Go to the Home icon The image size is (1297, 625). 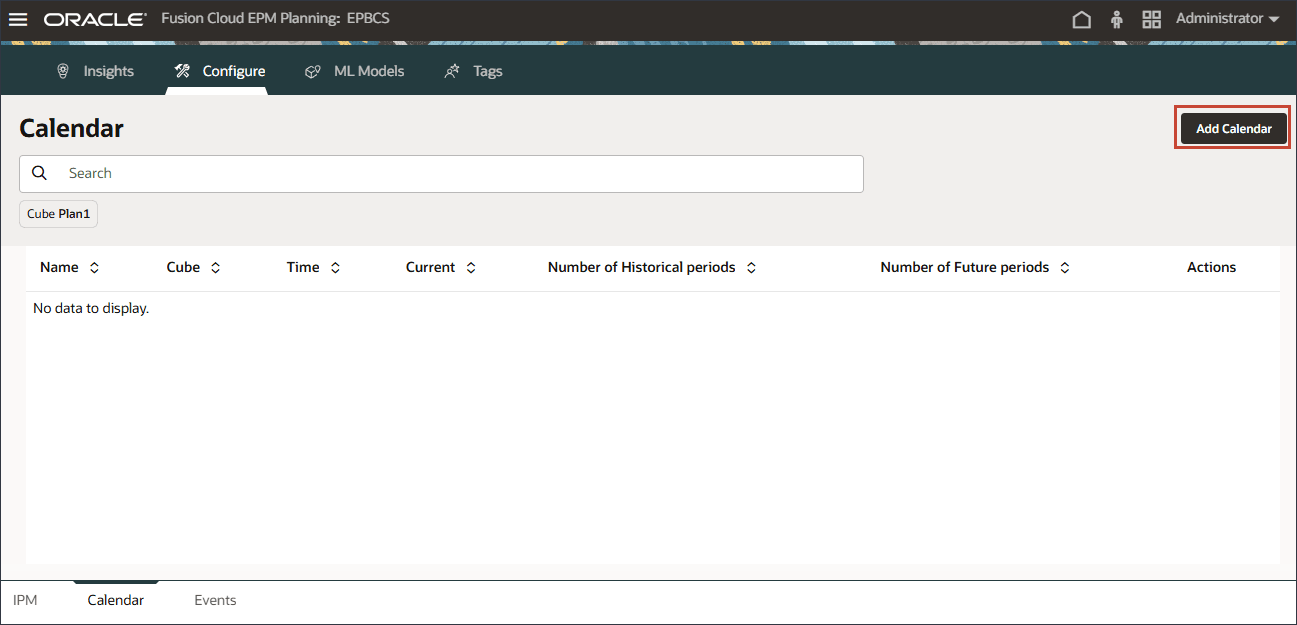1081,19
